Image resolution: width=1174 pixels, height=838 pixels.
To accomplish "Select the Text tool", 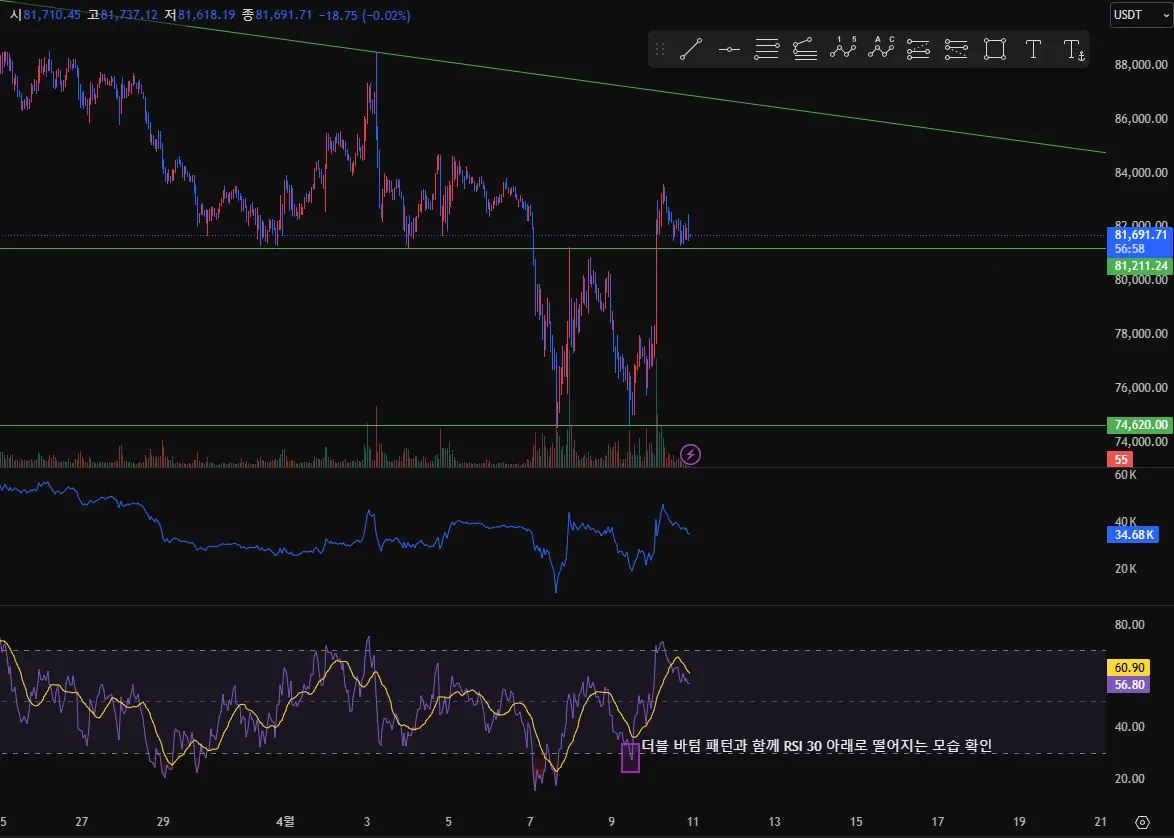I will pyautogui.click(x=1033, y=49).
